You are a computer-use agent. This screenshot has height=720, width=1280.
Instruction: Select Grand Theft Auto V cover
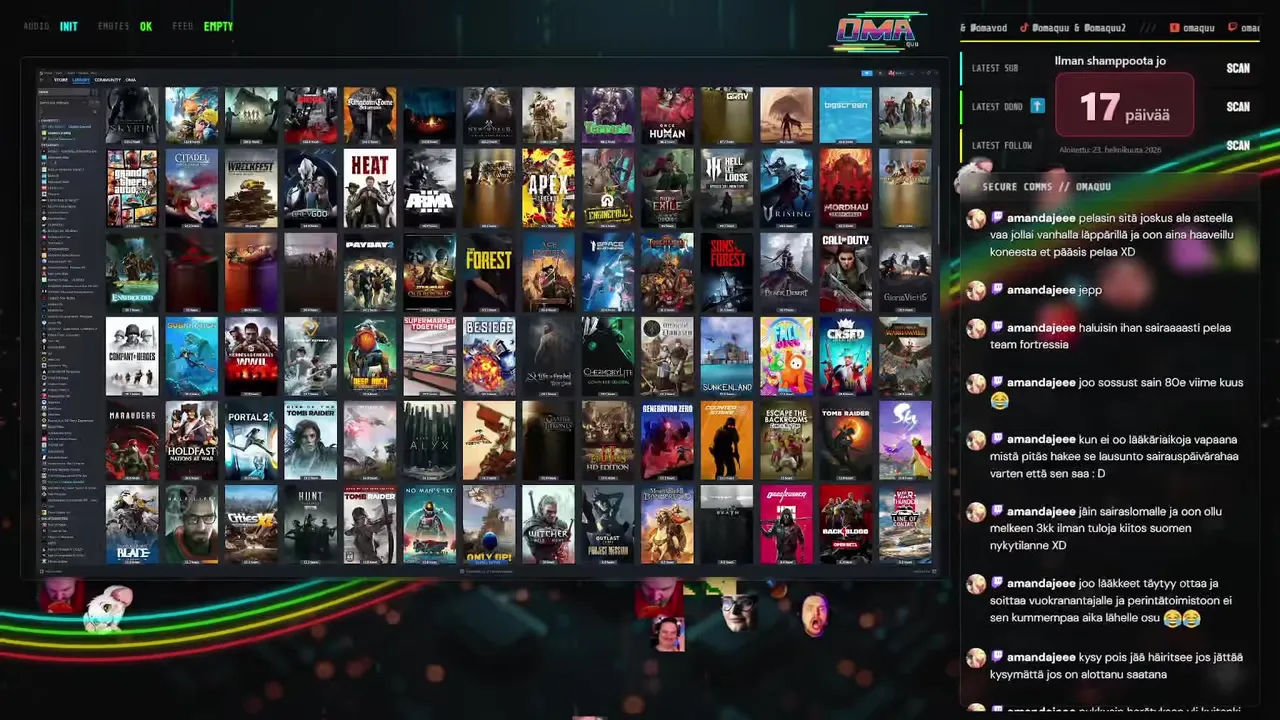132,188
